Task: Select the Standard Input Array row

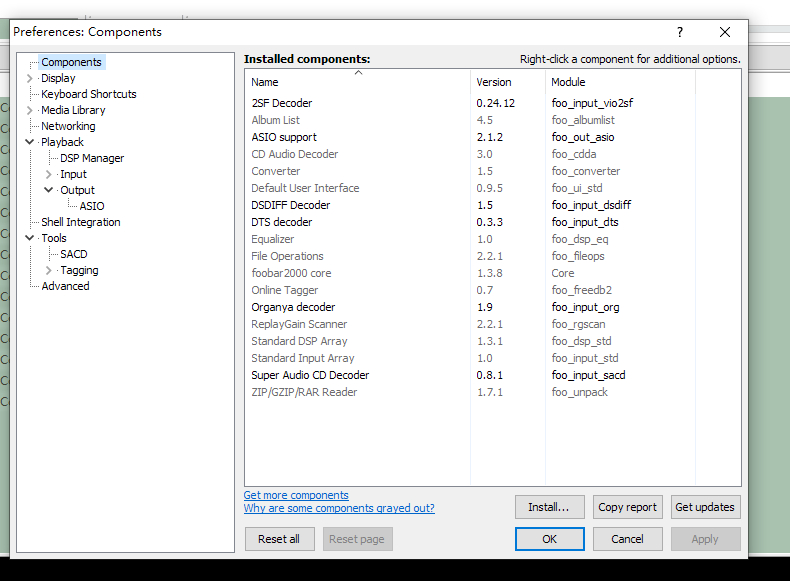Action: 493,358
